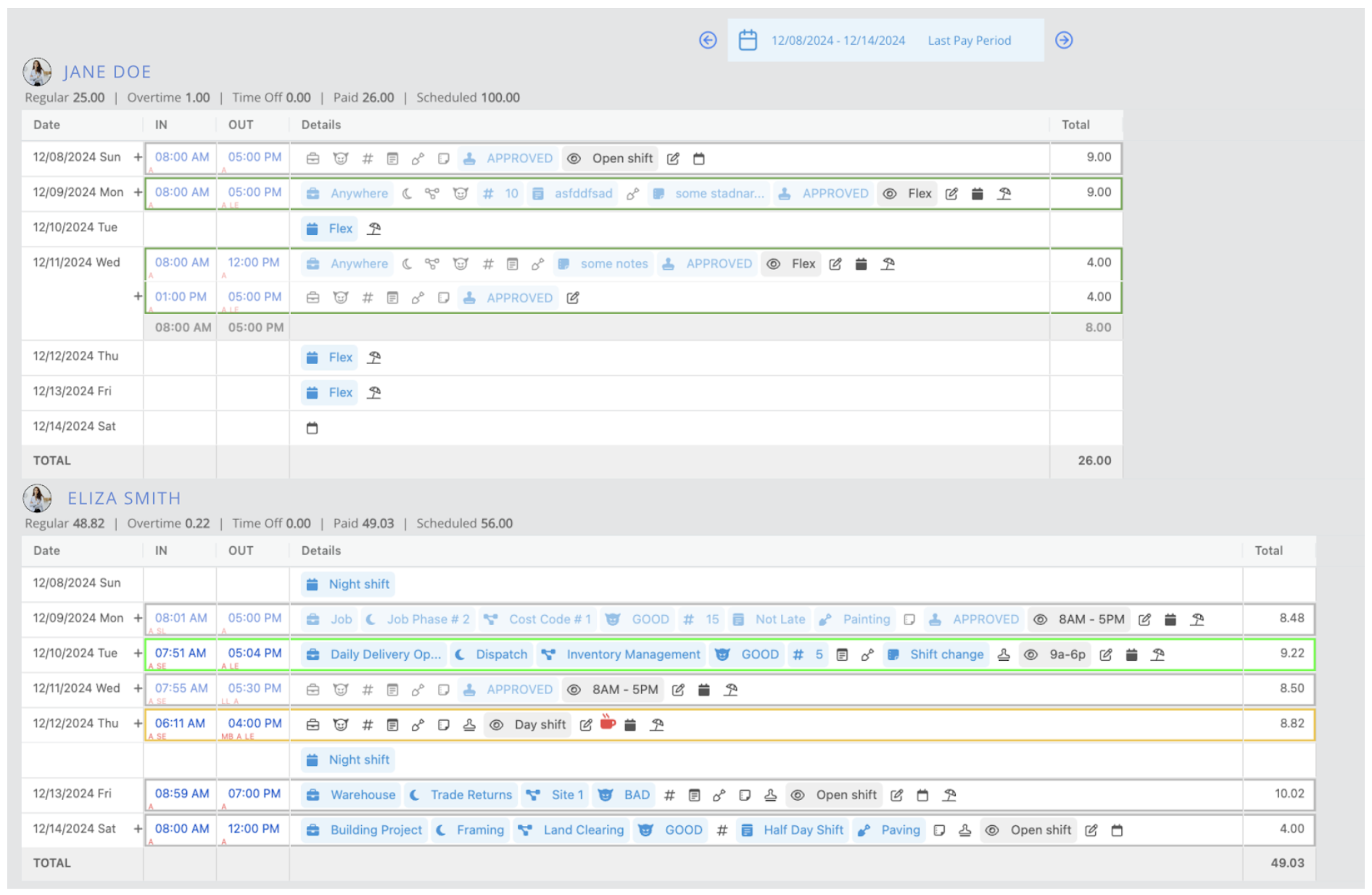Toggle the Day shift eye preview on Thursday

coord(496,724)
